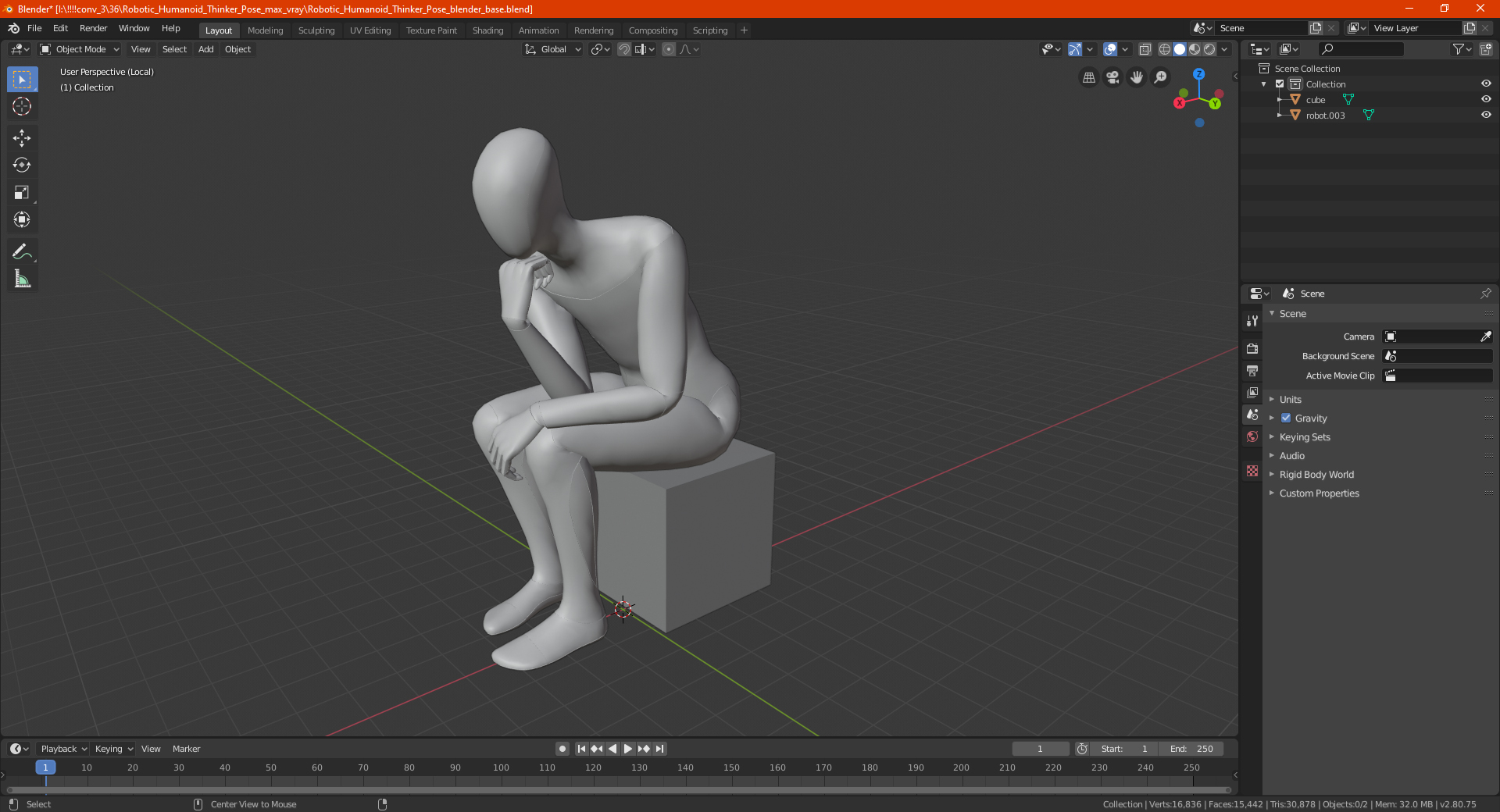Click the red X axis gizmo
The image size is (1500, 812).
tap(1180, 103)
